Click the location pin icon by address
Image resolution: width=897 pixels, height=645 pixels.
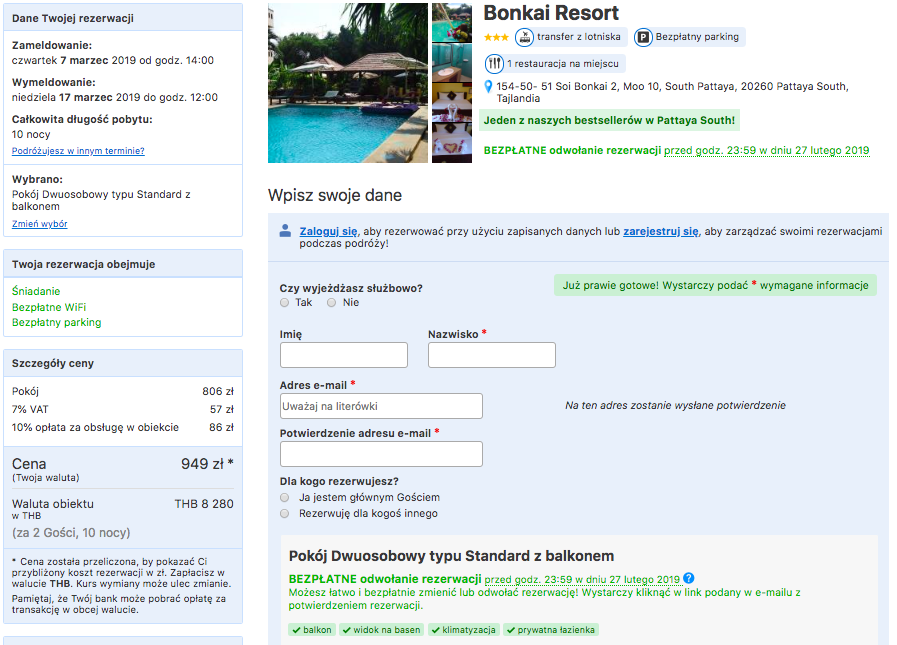pyautogui.click(x=488, y=86)
